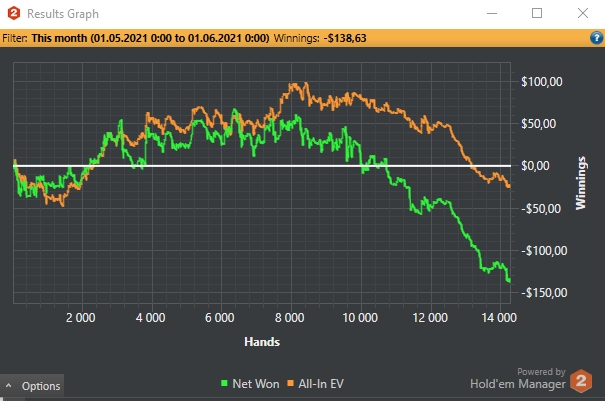Expand the Options panel
The width and height of the screenshot is (605, 401).
click(32, 386)
